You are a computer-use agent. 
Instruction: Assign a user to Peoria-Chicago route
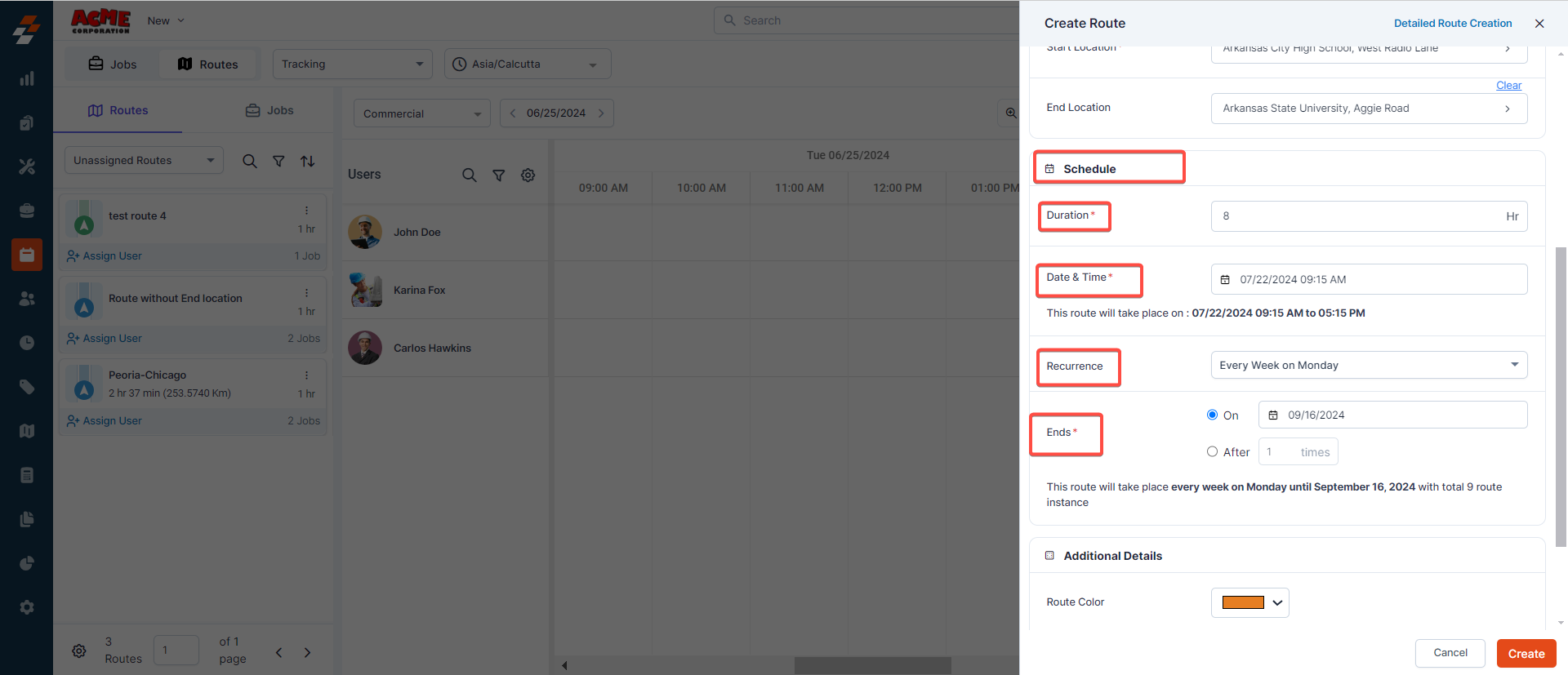coord(105,421)
